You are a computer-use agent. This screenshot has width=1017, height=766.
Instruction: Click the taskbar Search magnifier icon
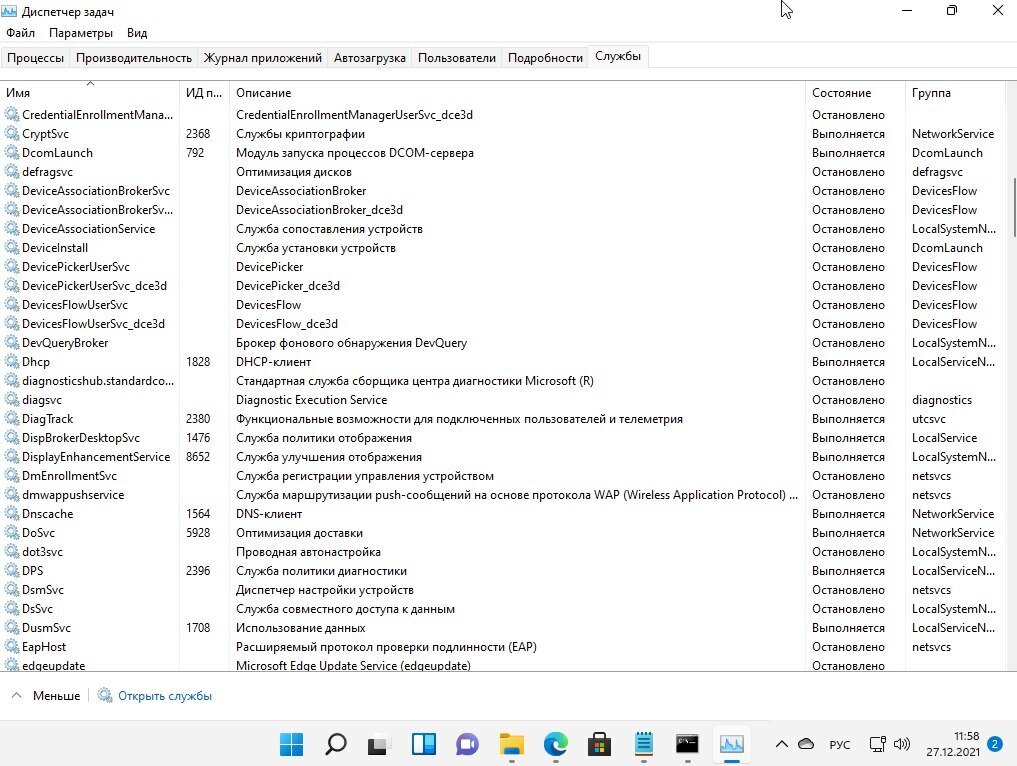336,744
